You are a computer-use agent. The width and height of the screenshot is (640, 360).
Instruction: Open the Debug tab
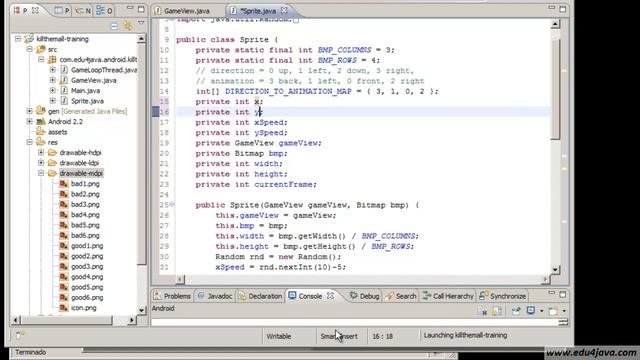pos(364,296)
